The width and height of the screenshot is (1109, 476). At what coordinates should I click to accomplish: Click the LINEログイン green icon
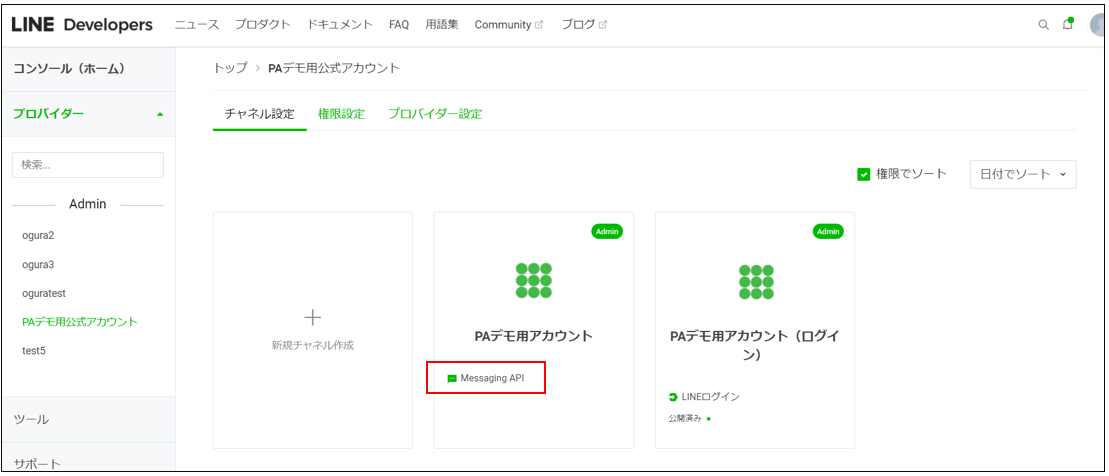(673, 397)
